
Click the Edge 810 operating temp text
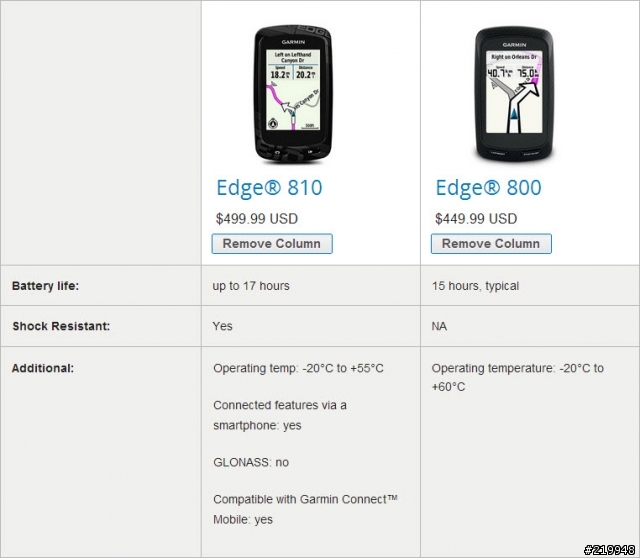pos(298,368)
